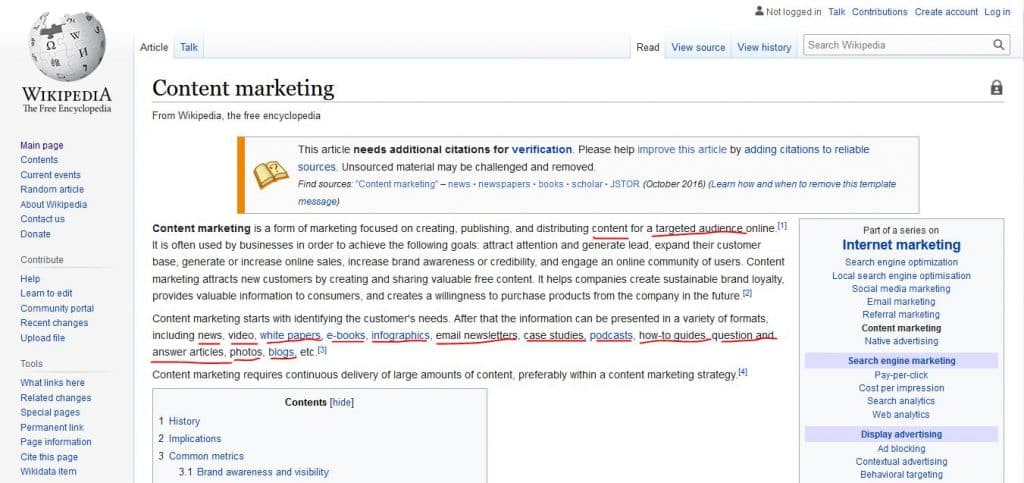Switch to the View history tab
The height and width of the screenshot is (483, 1024).
coord(764,47)
